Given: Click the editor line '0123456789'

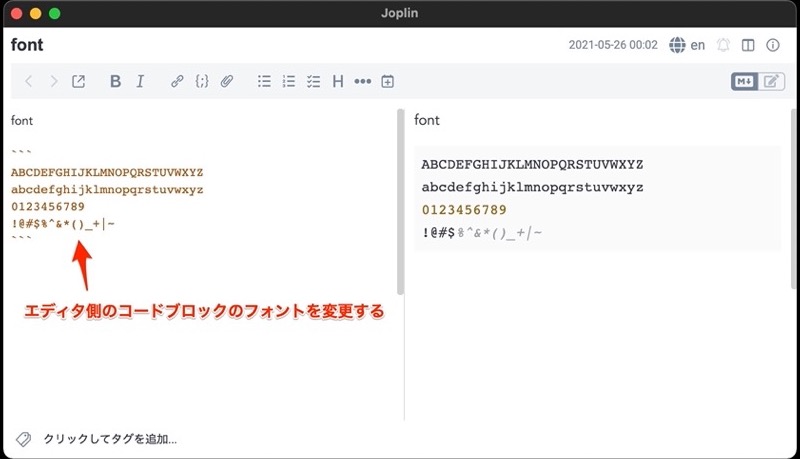Looking at the screenshot, I should pos(48,207).
